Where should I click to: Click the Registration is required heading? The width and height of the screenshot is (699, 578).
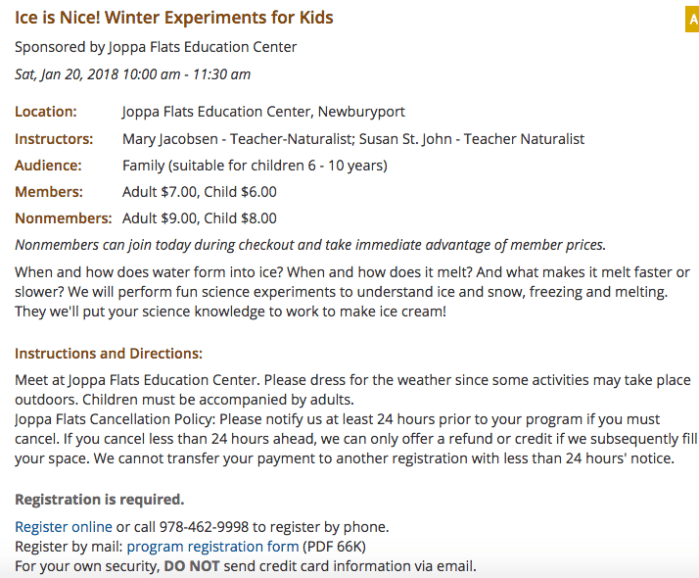99,499
